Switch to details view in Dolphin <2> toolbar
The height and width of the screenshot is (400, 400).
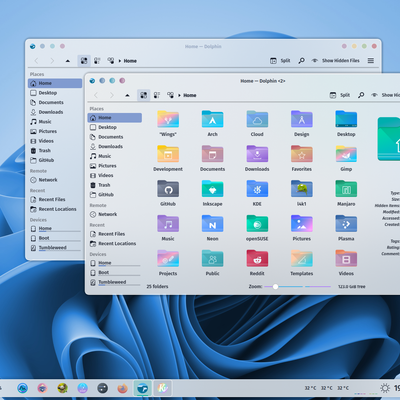click(x=170, y=95)
